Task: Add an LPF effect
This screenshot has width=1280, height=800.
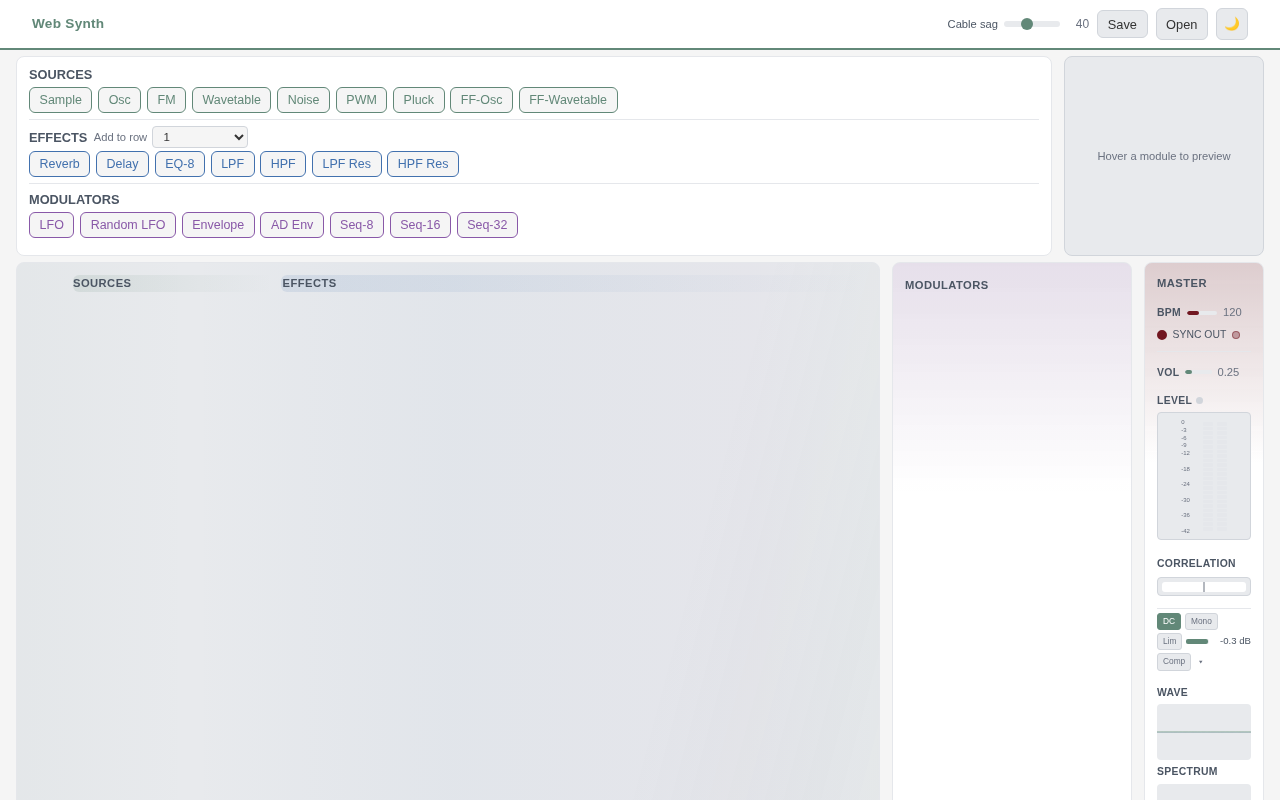Action: coord(232,164)
